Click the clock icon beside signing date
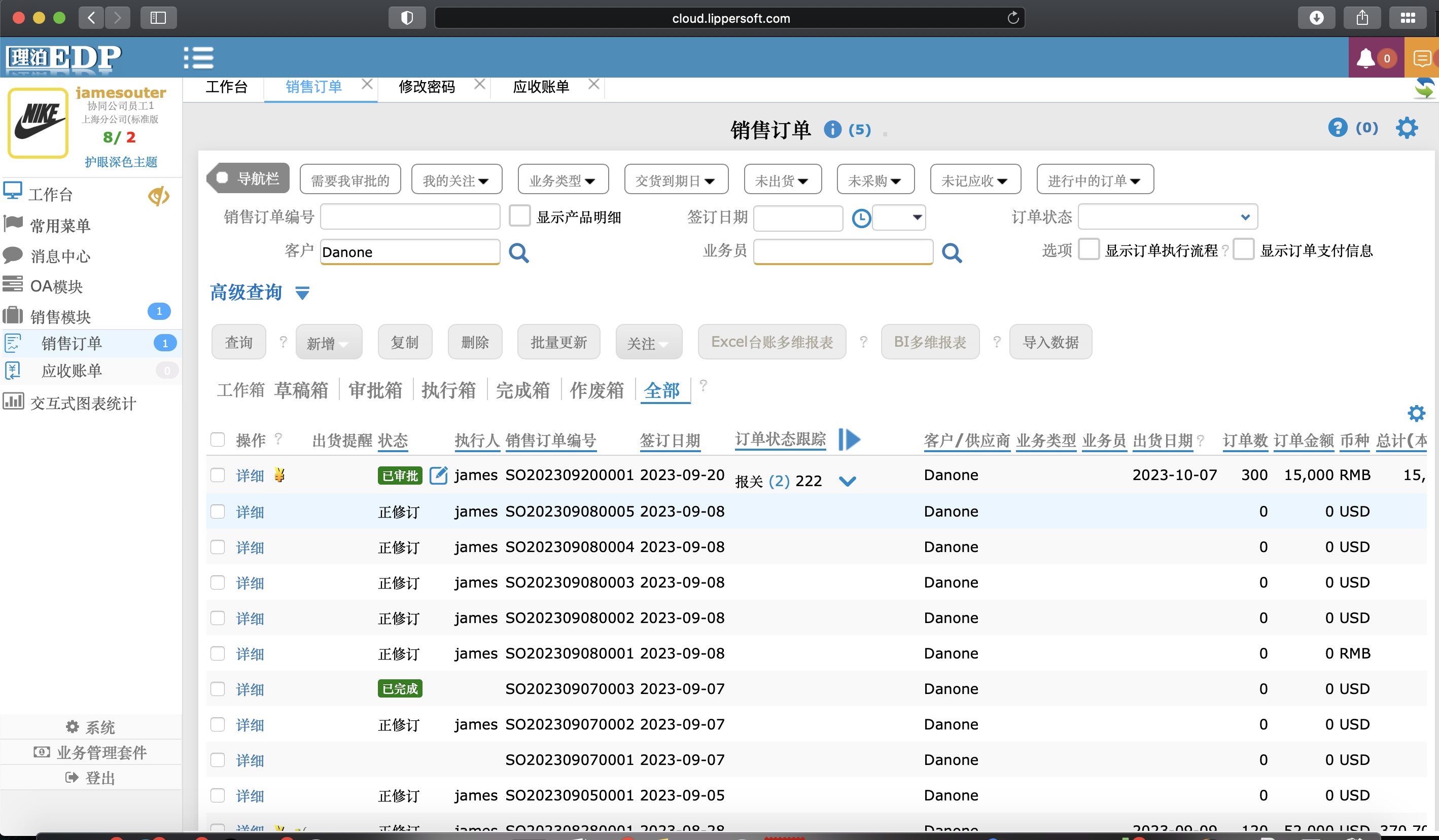Screen dimensions: 1439x840 pyautogui.click(x=861, y=218)
